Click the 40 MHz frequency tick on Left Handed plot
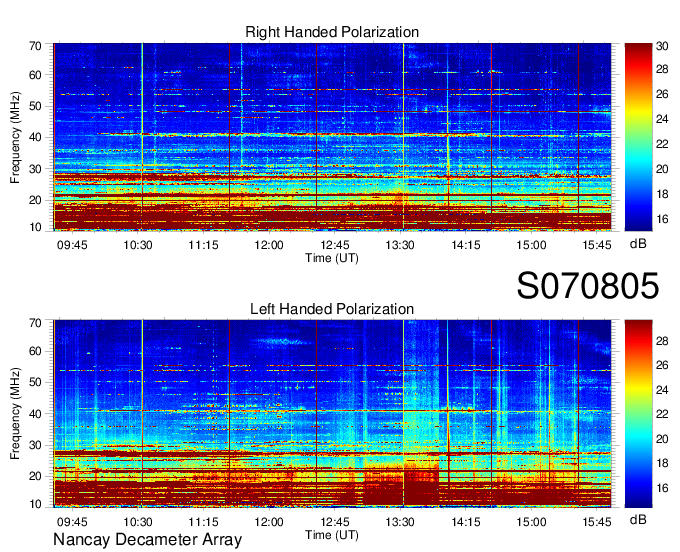The width and height of the screenshot is (680, 552). point(35,414)
